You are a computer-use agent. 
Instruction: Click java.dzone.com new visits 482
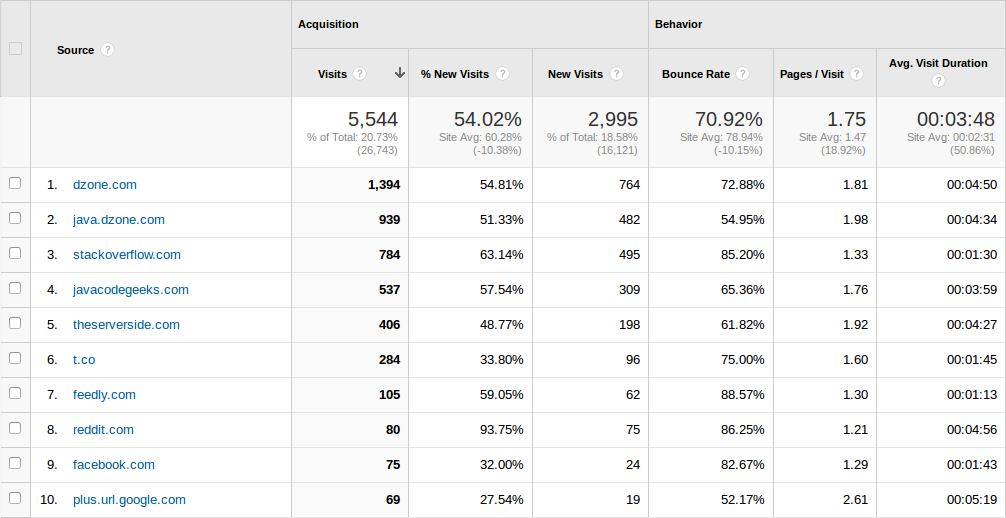pos(629,220)
